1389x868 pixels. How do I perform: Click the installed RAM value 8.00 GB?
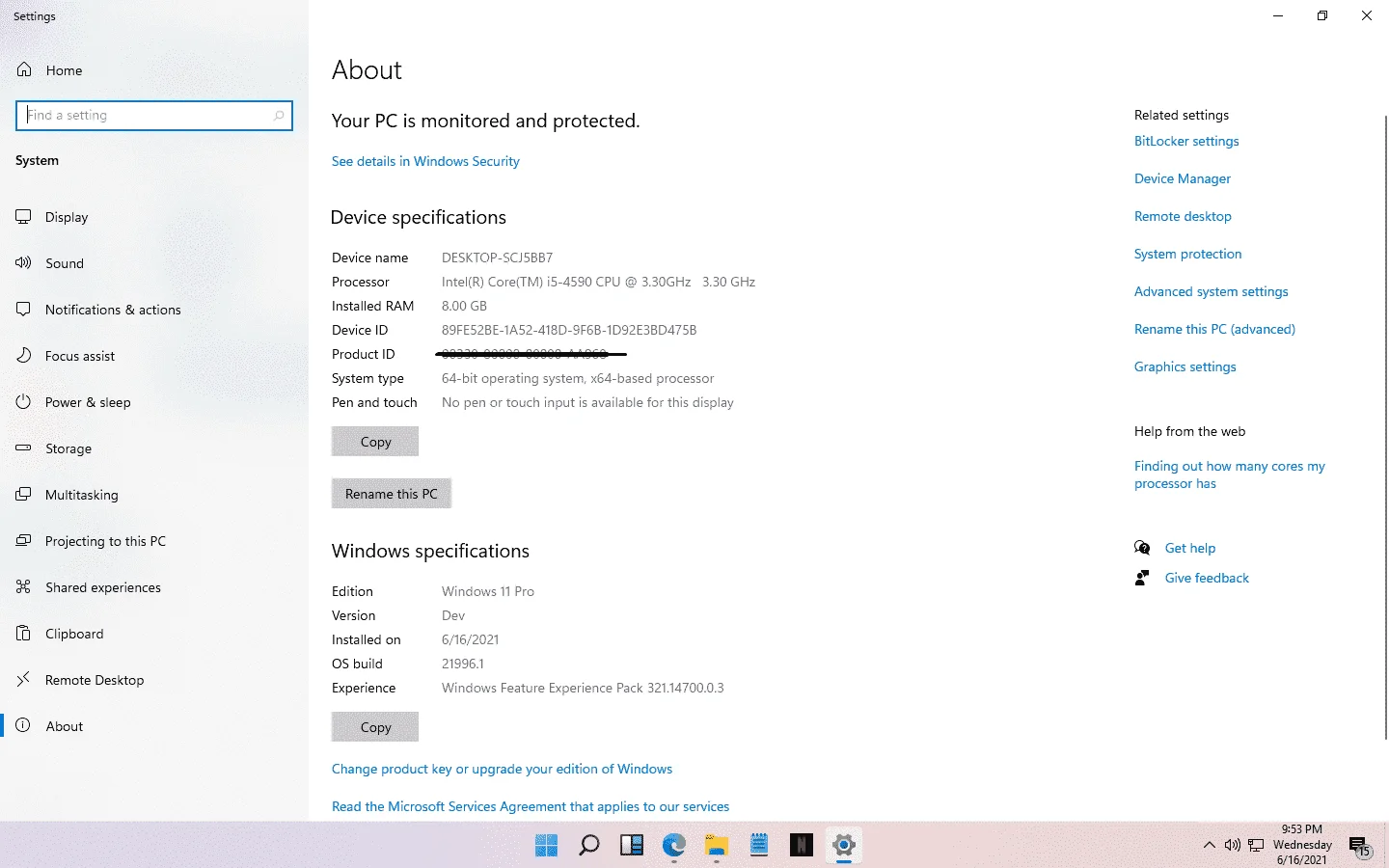[464, 306]
